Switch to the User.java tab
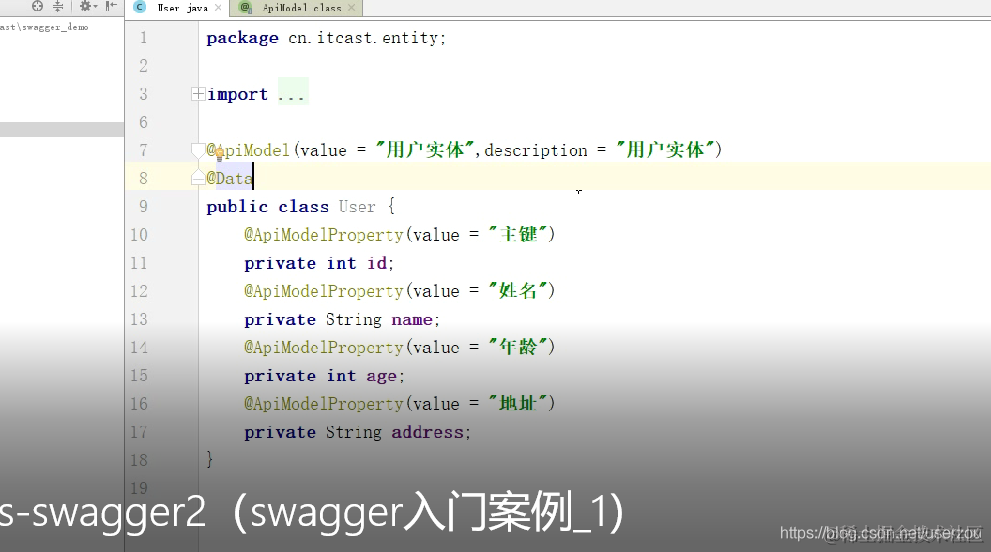Viewport: 991px width, 552px height. coord(183,8)
